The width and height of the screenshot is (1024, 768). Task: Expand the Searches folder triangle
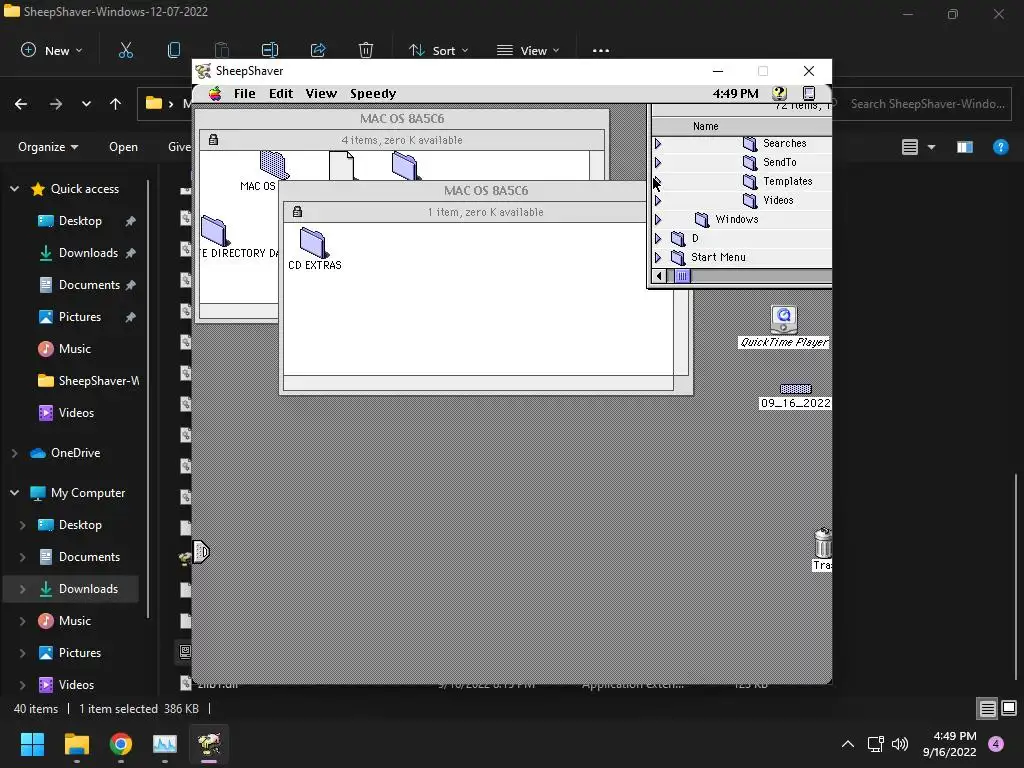[658, 144]
